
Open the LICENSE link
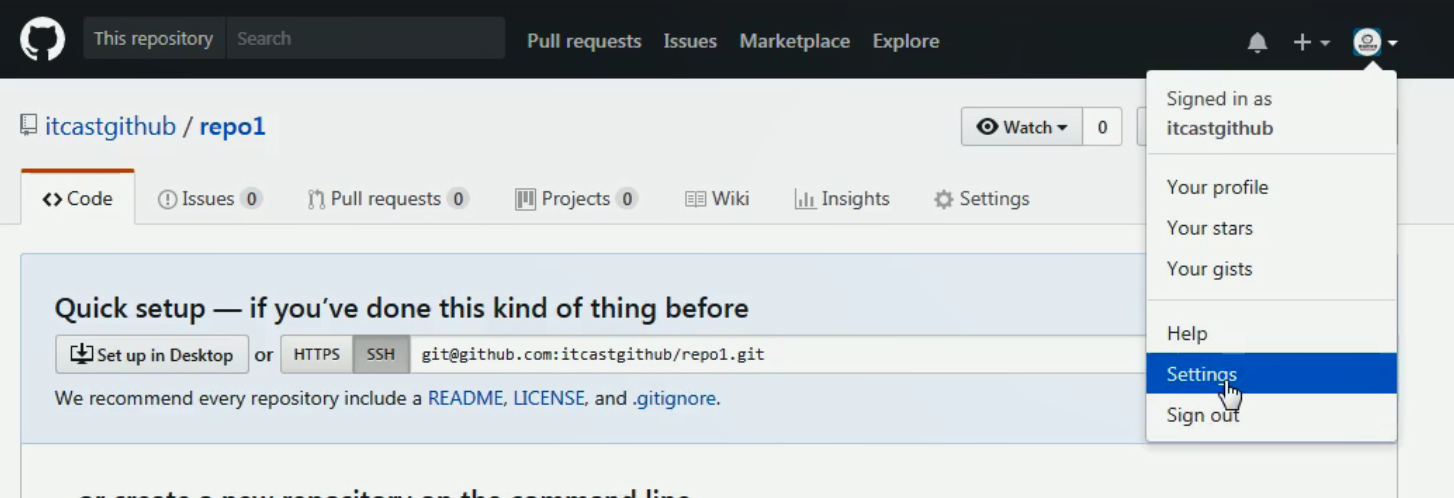coord(548,398)
